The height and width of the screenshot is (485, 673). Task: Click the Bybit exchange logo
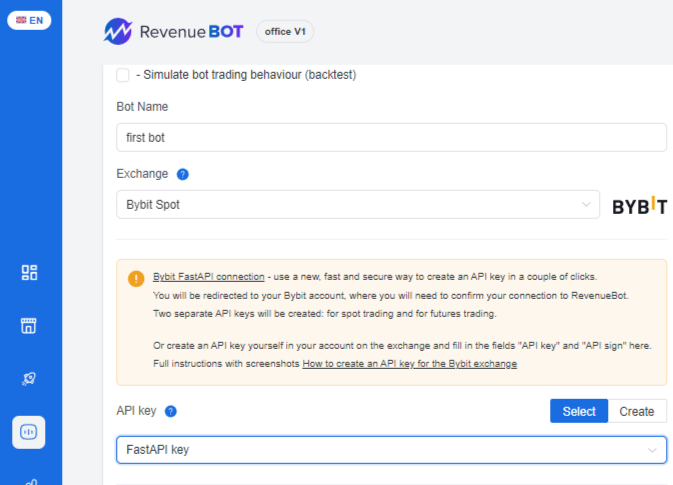tap(639, 206)
